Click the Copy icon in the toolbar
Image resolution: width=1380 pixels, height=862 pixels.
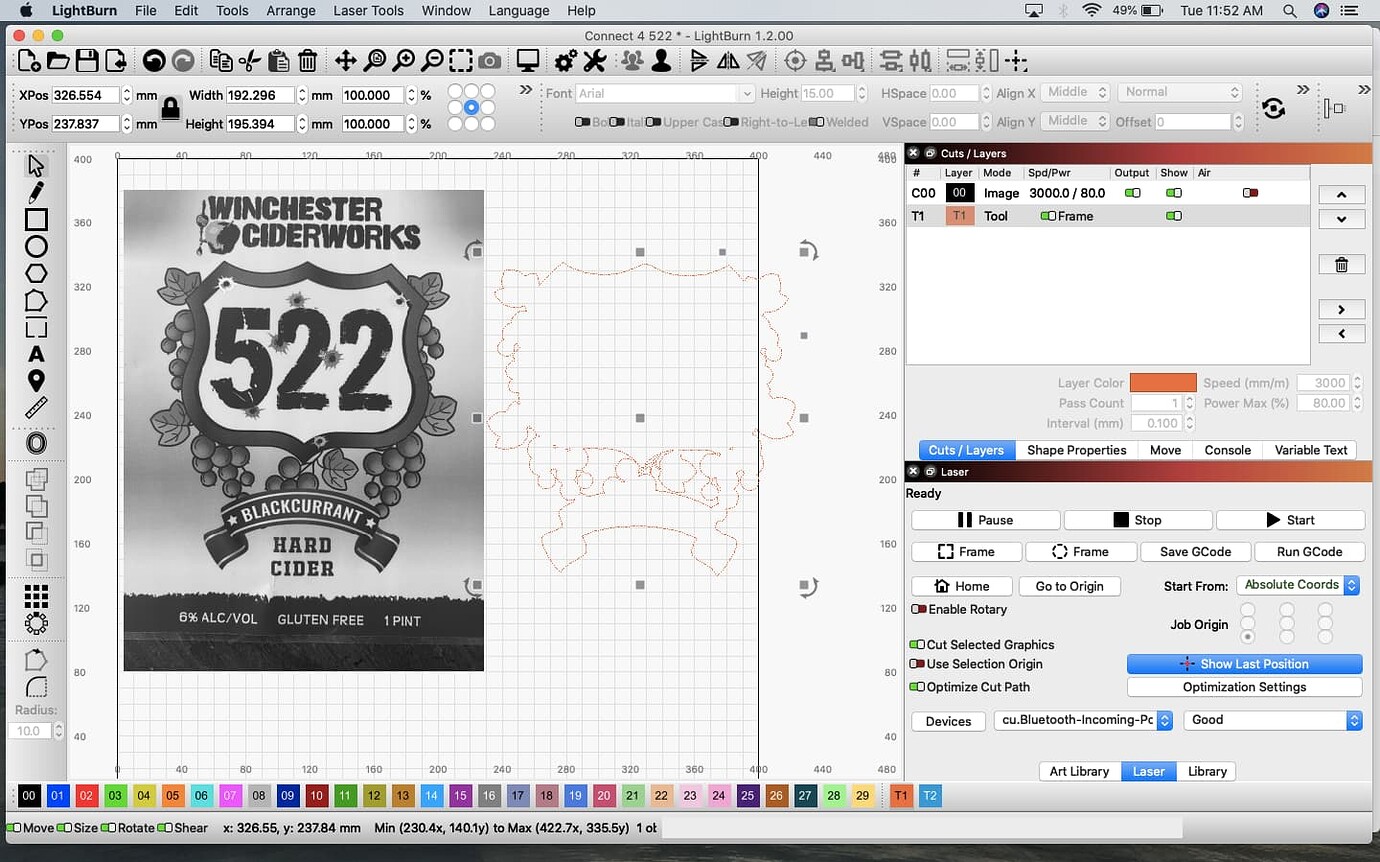coord(221,61)
